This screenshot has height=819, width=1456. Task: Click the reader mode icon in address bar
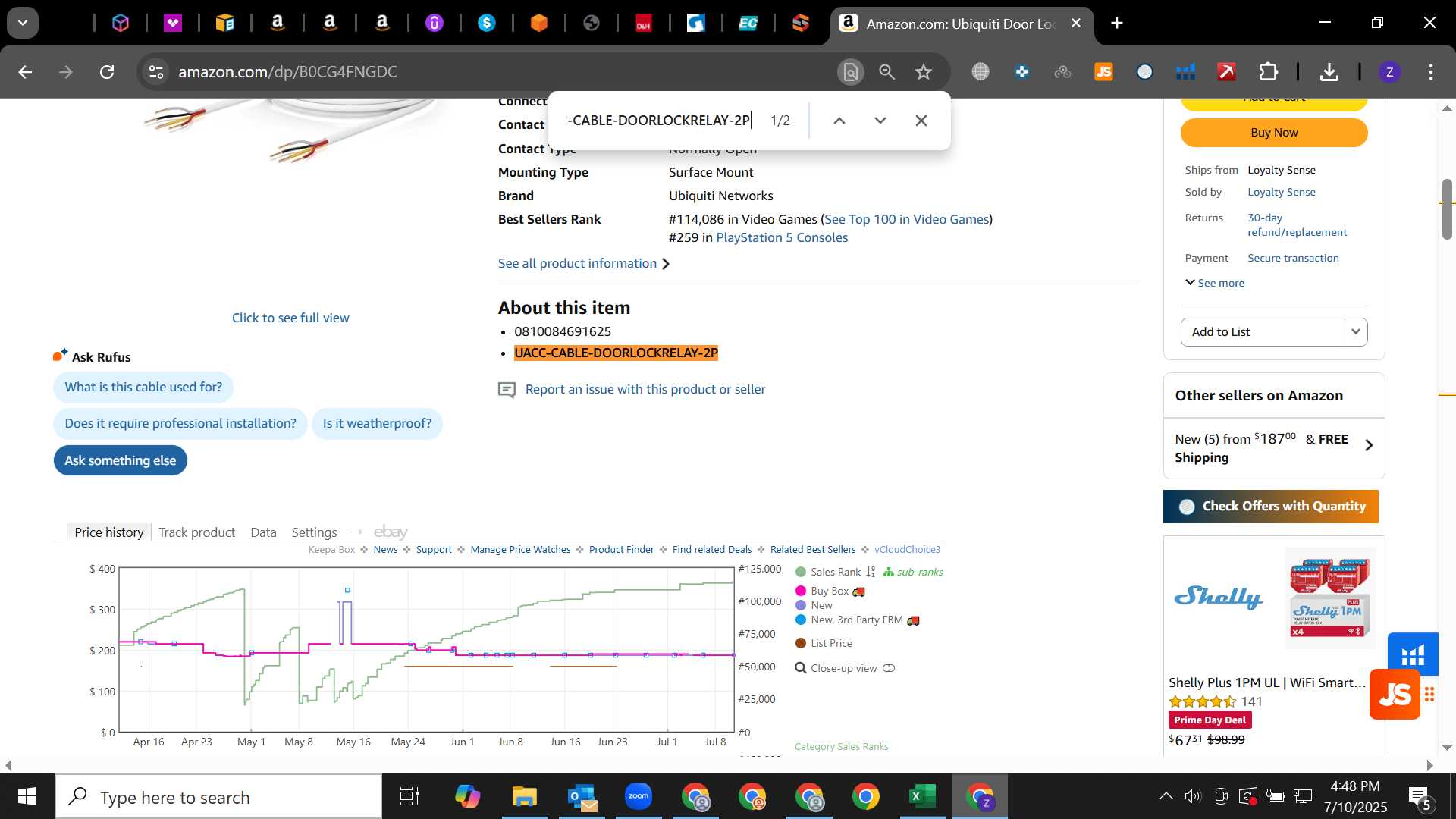851,72
